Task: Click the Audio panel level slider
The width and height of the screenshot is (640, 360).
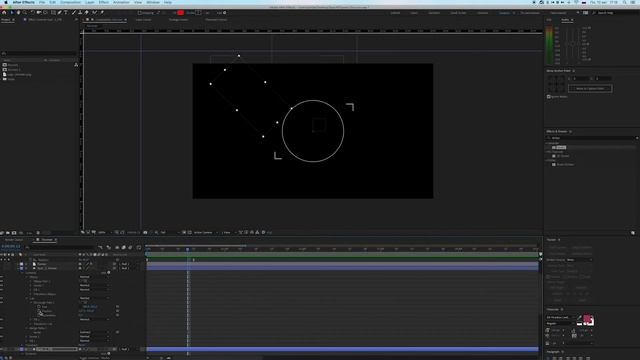Action: click(573, 44)
